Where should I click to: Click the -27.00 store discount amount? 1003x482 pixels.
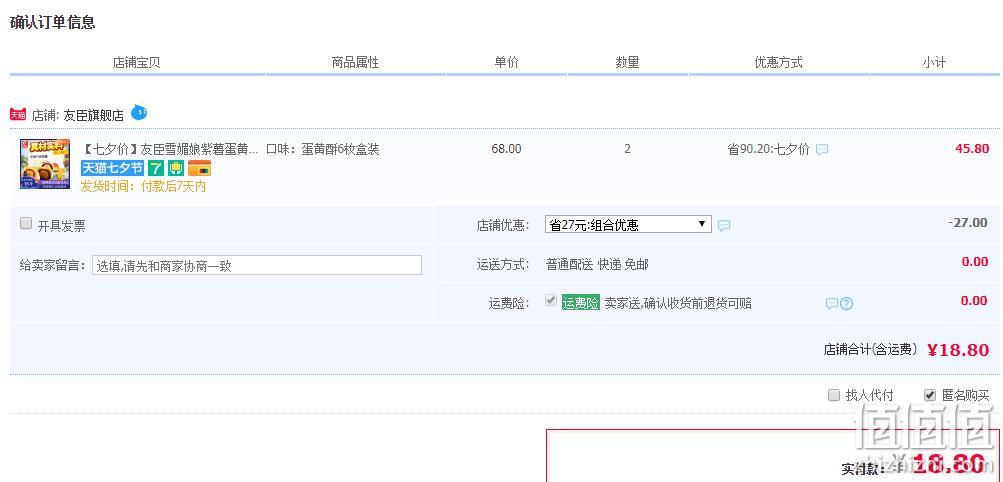tap(967, 222)
